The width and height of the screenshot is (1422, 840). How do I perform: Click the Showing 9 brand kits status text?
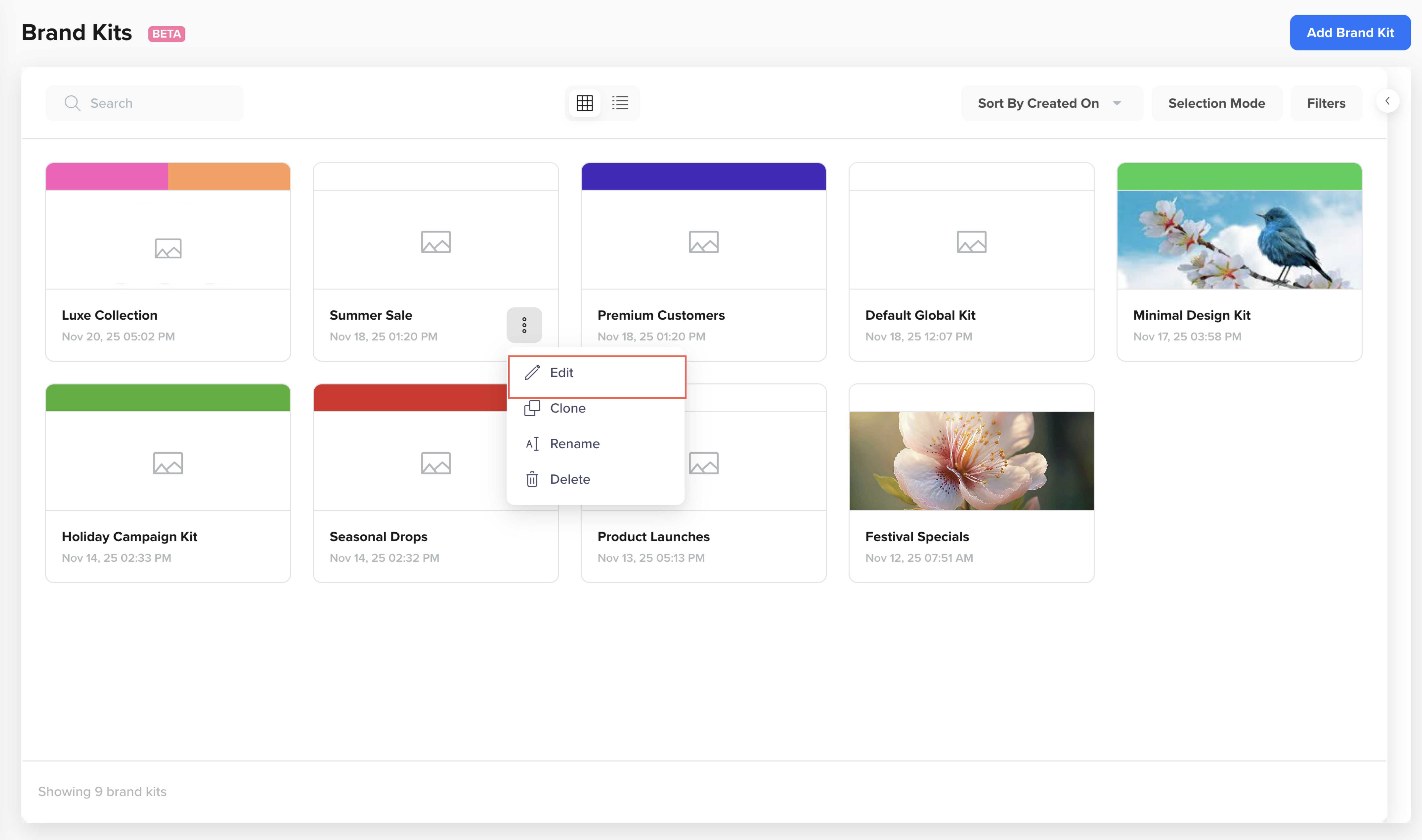tap(103, 792)
